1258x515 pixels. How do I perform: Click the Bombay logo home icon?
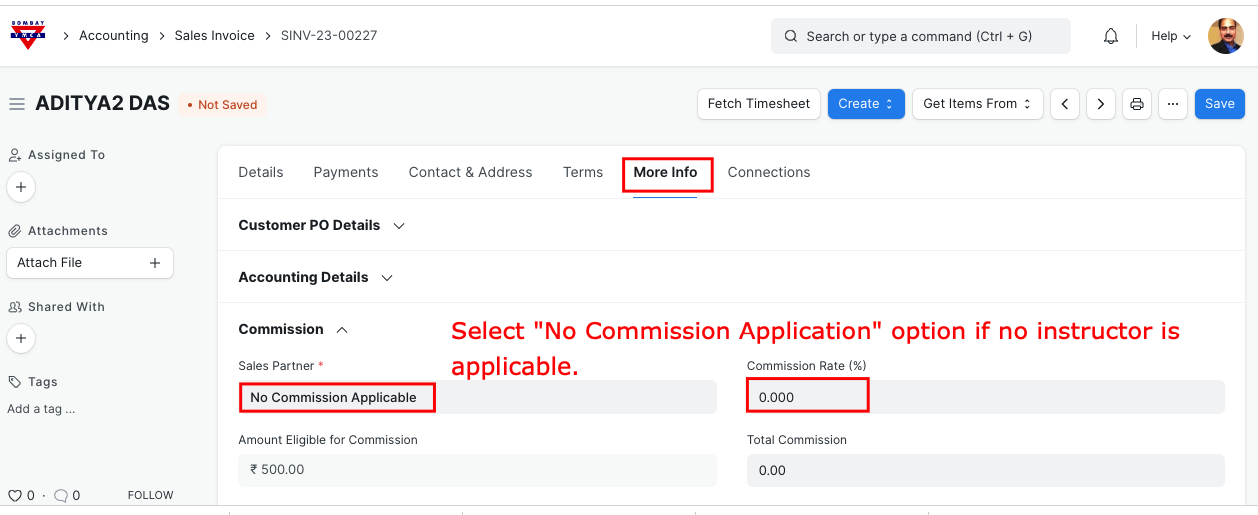coord(28,35)
